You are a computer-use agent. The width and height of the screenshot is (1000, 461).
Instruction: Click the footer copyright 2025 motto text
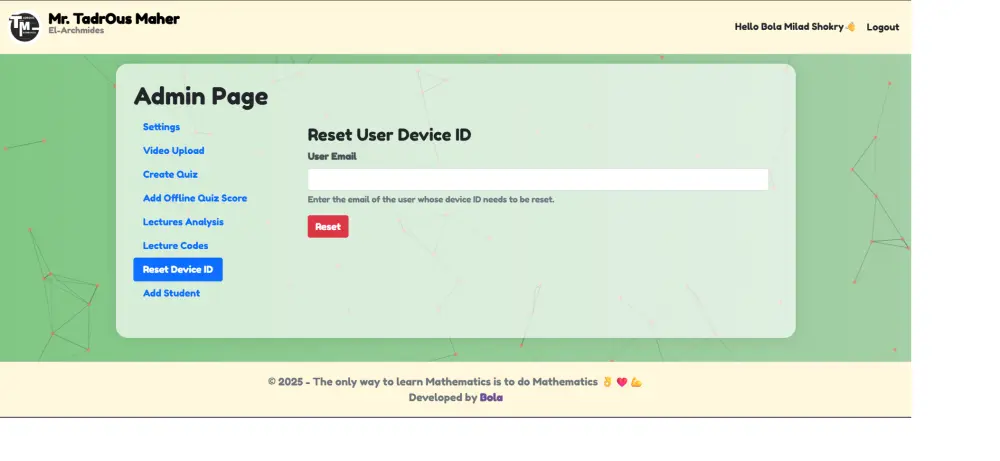point(455,382)
